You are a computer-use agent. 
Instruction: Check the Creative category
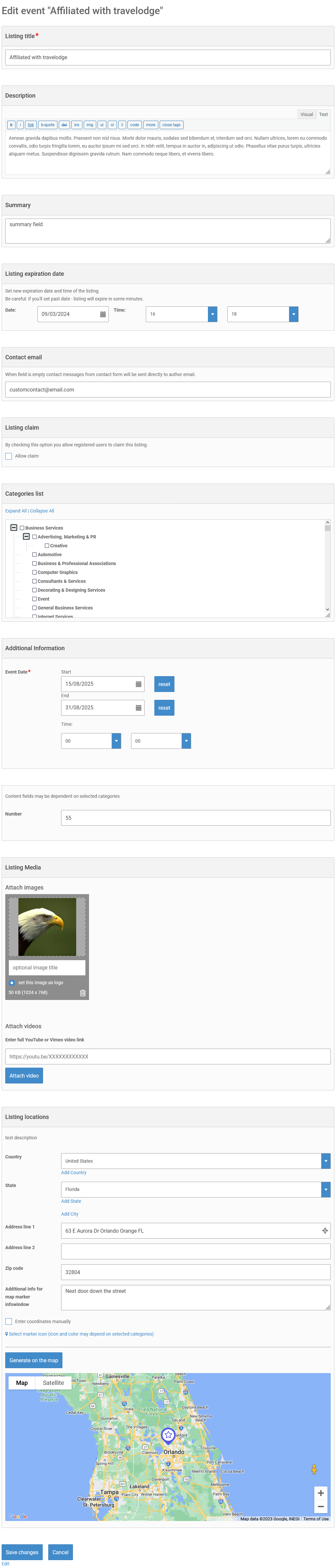click(47, 546)
